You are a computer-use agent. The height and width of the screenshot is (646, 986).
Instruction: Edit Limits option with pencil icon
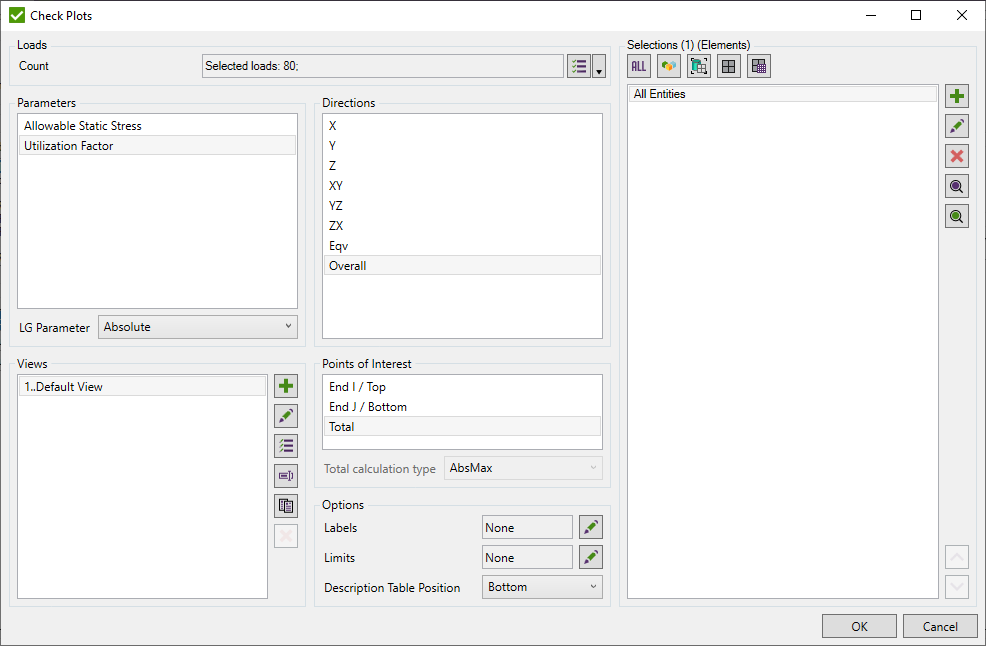click(x=591, y=557)
